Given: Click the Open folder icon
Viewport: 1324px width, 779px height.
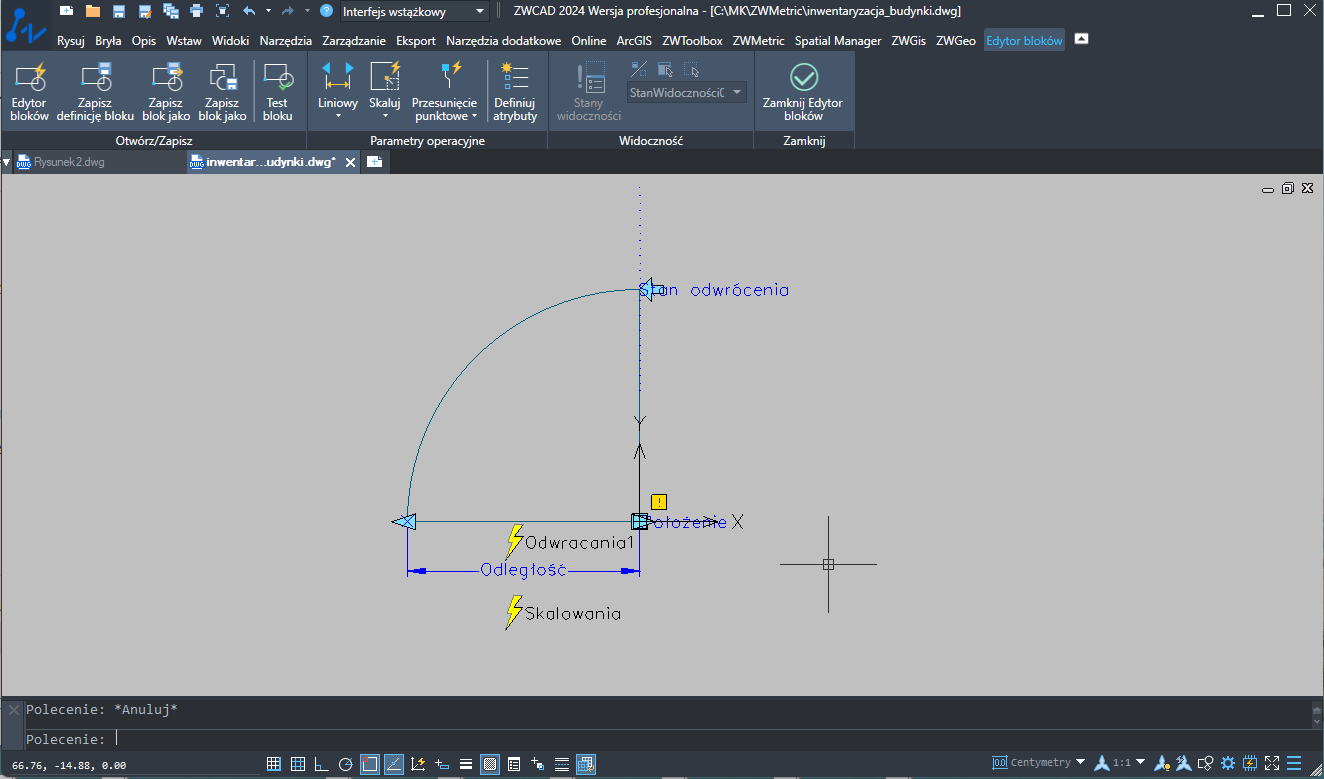Looking at the screenshot, I should pyautogui.click(x=93, y=11).
